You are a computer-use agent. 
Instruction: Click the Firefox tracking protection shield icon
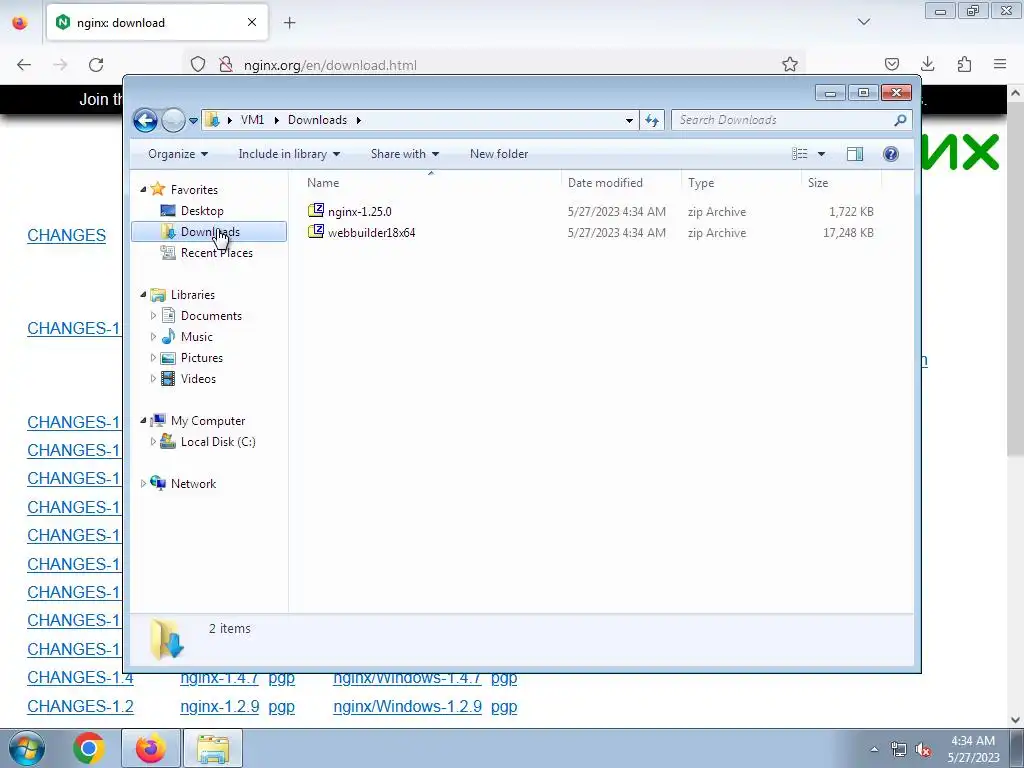tap(198, 65)
